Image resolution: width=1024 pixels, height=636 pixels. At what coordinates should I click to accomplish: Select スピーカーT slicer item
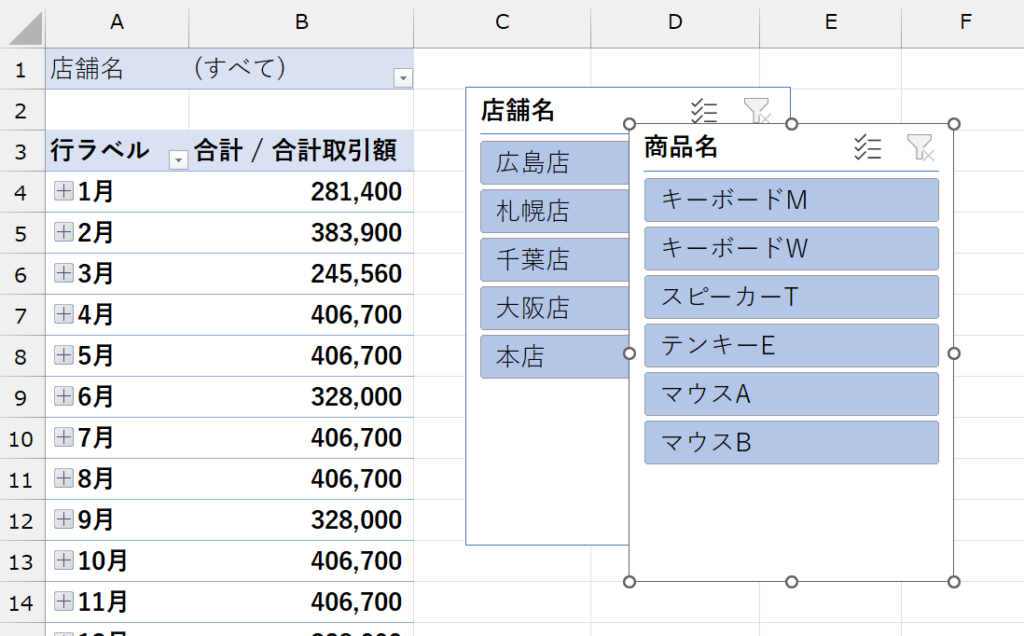791,297
